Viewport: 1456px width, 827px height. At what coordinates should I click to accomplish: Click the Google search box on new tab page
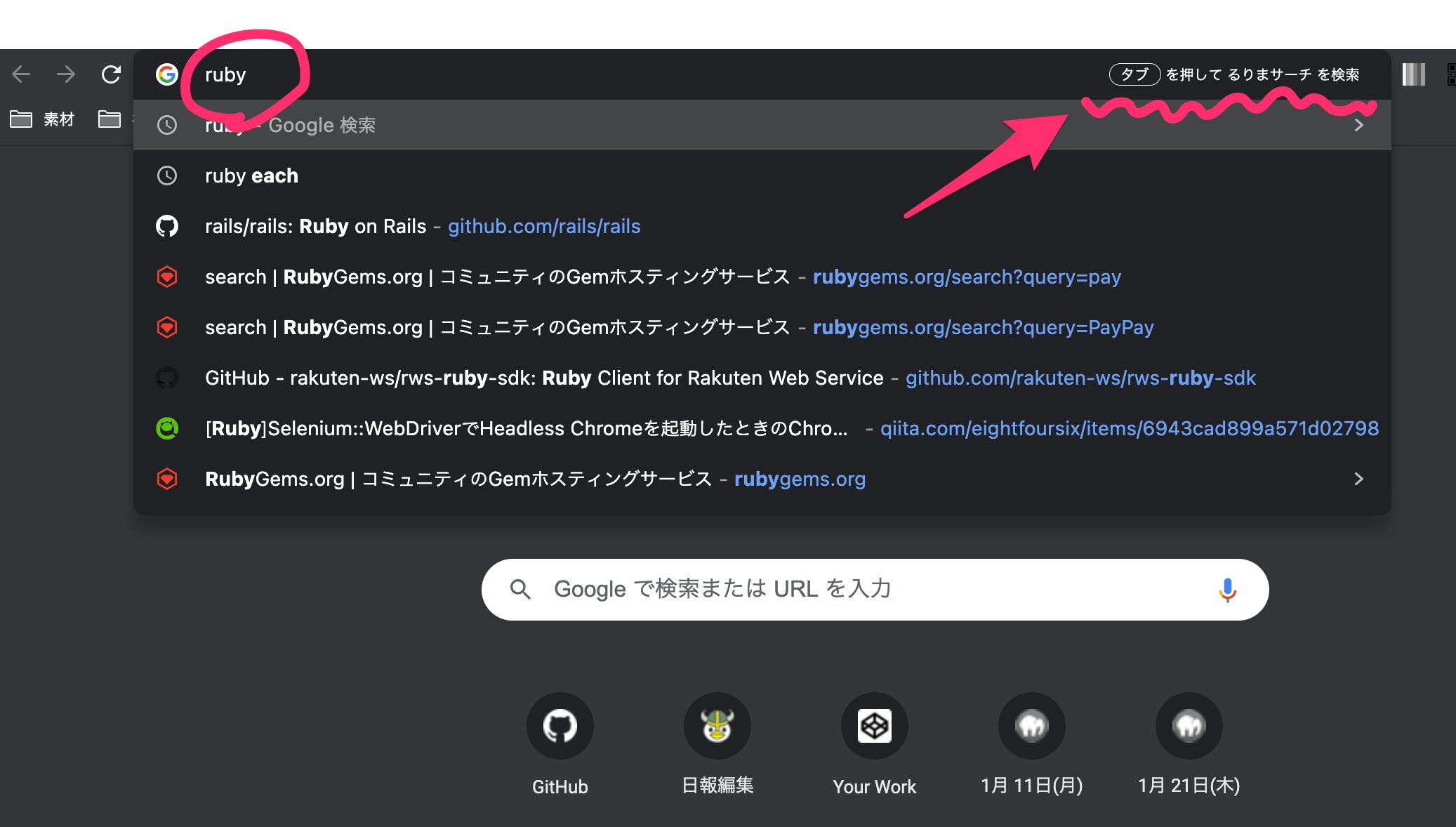click(875, 590)
